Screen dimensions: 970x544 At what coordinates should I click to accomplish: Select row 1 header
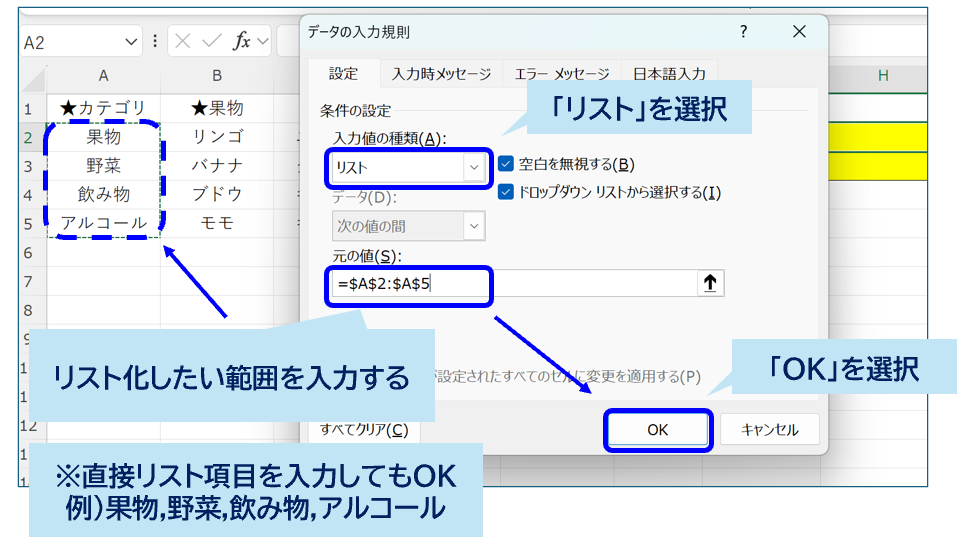tap(28, 110)
